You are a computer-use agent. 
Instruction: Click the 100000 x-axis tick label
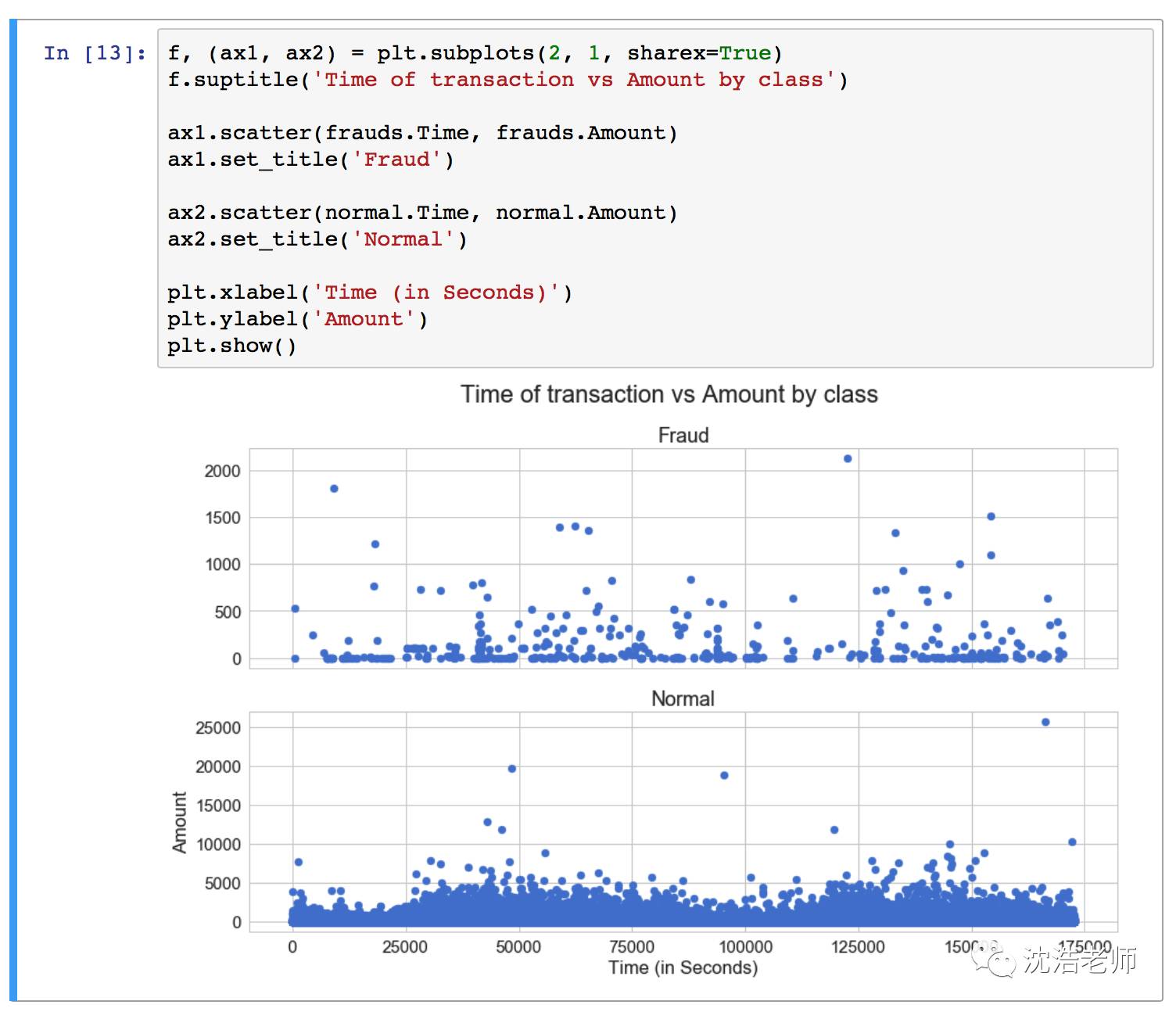click(x=745, y=947)
